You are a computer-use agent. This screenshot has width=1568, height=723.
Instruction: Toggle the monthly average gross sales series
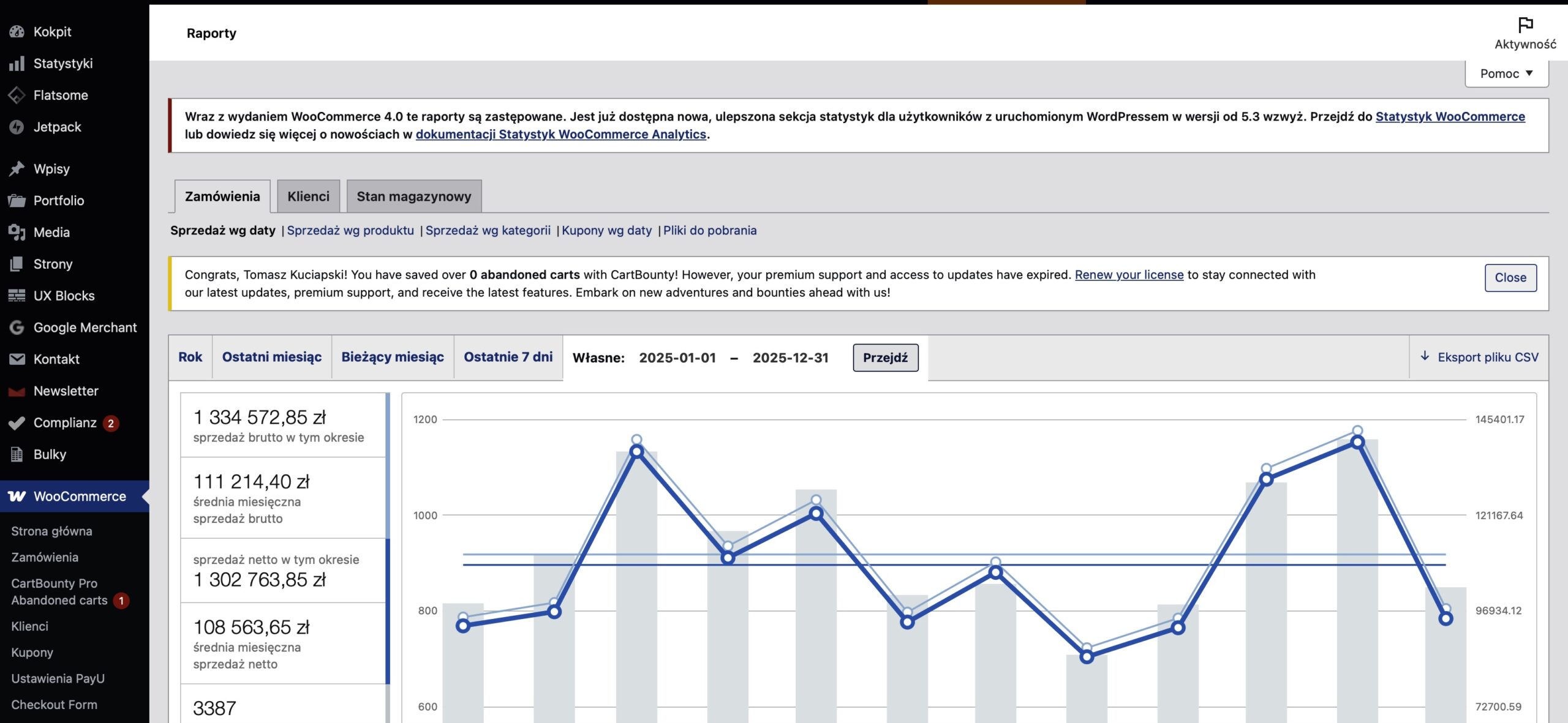click(x=283, y=498)
